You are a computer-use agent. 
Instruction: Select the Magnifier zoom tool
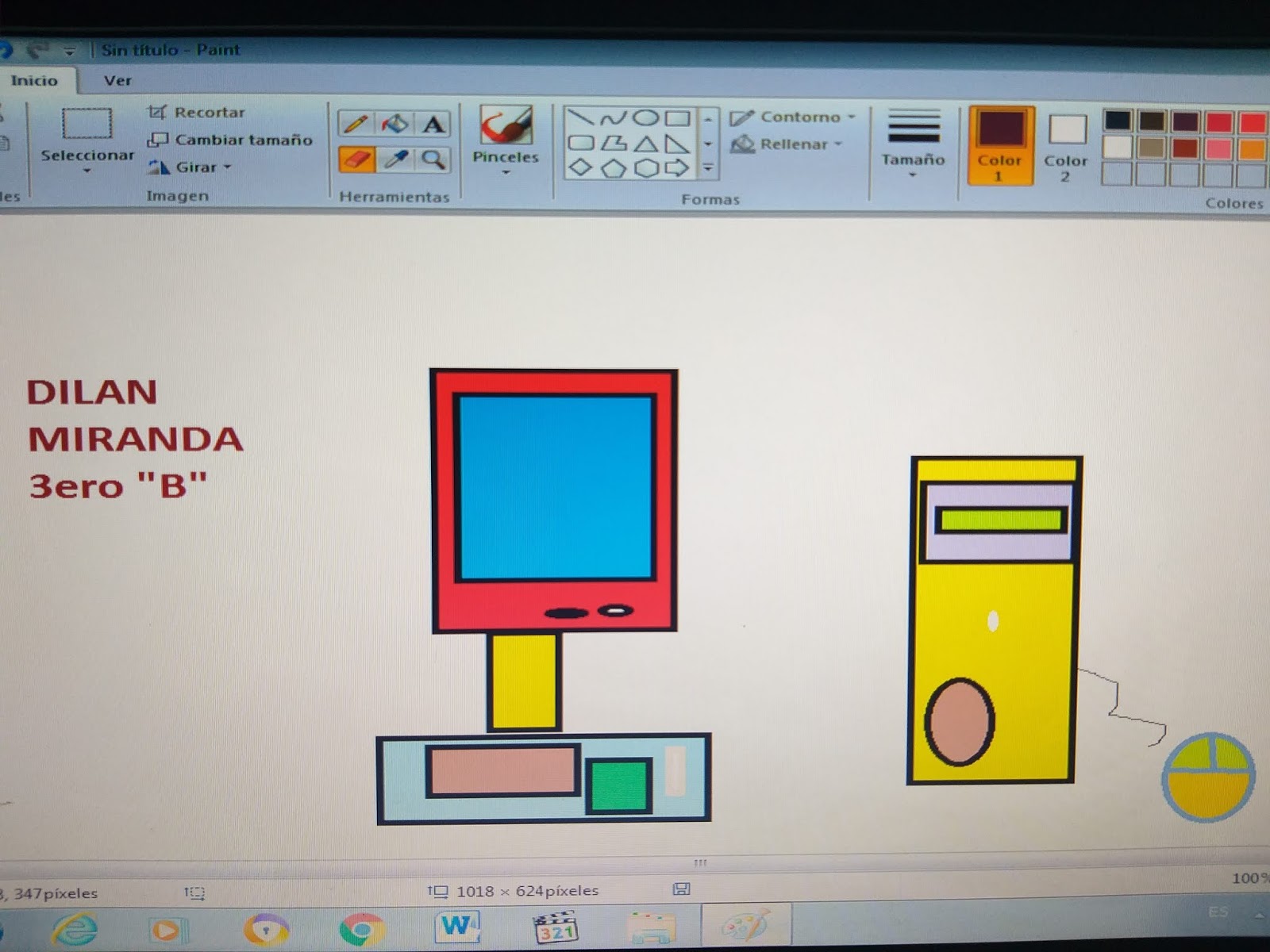pyautogui.click(x=431, y=159)
